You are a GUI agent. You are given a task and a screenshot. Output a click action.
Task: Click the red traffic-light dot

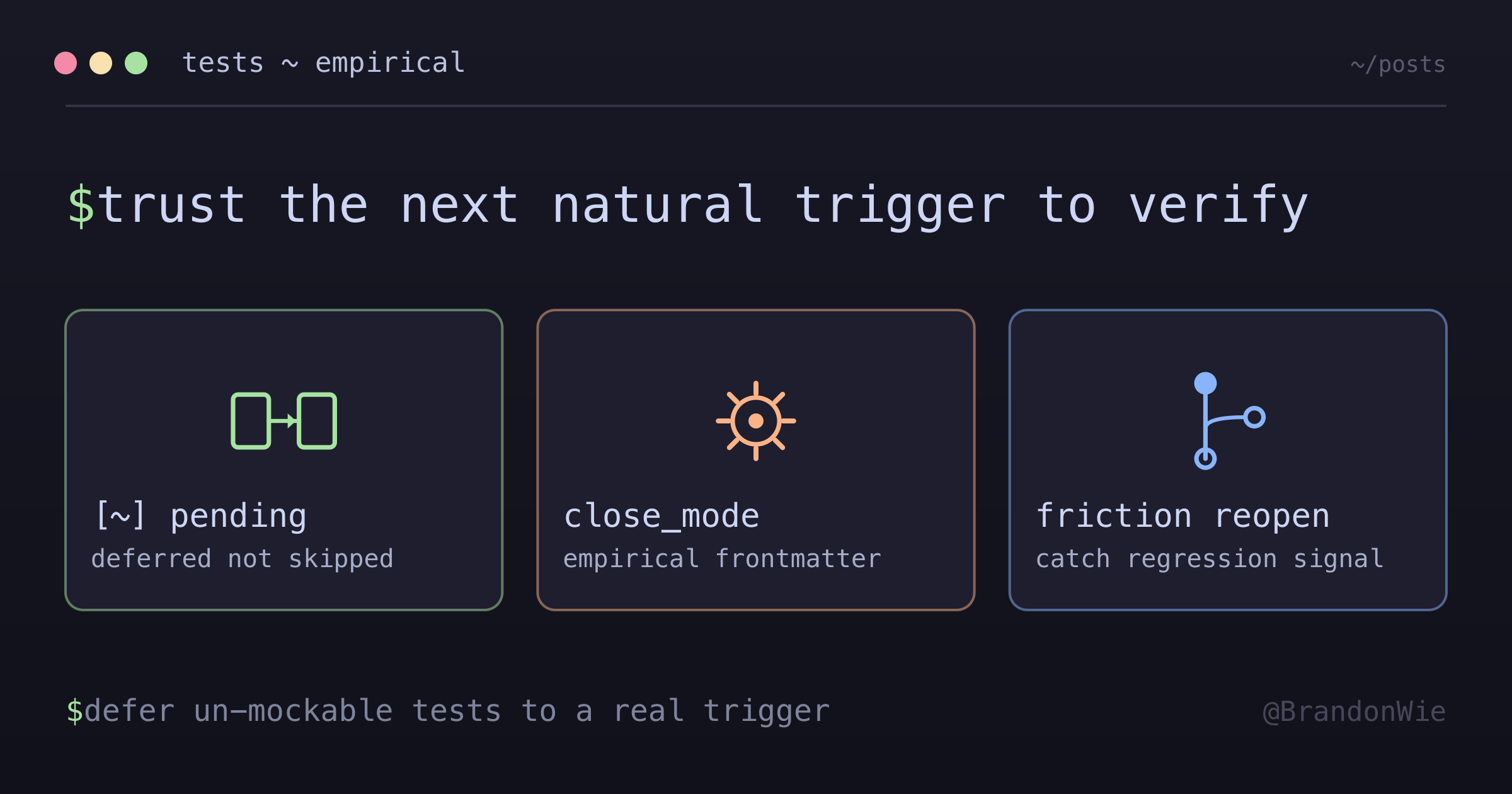(66, 63)
